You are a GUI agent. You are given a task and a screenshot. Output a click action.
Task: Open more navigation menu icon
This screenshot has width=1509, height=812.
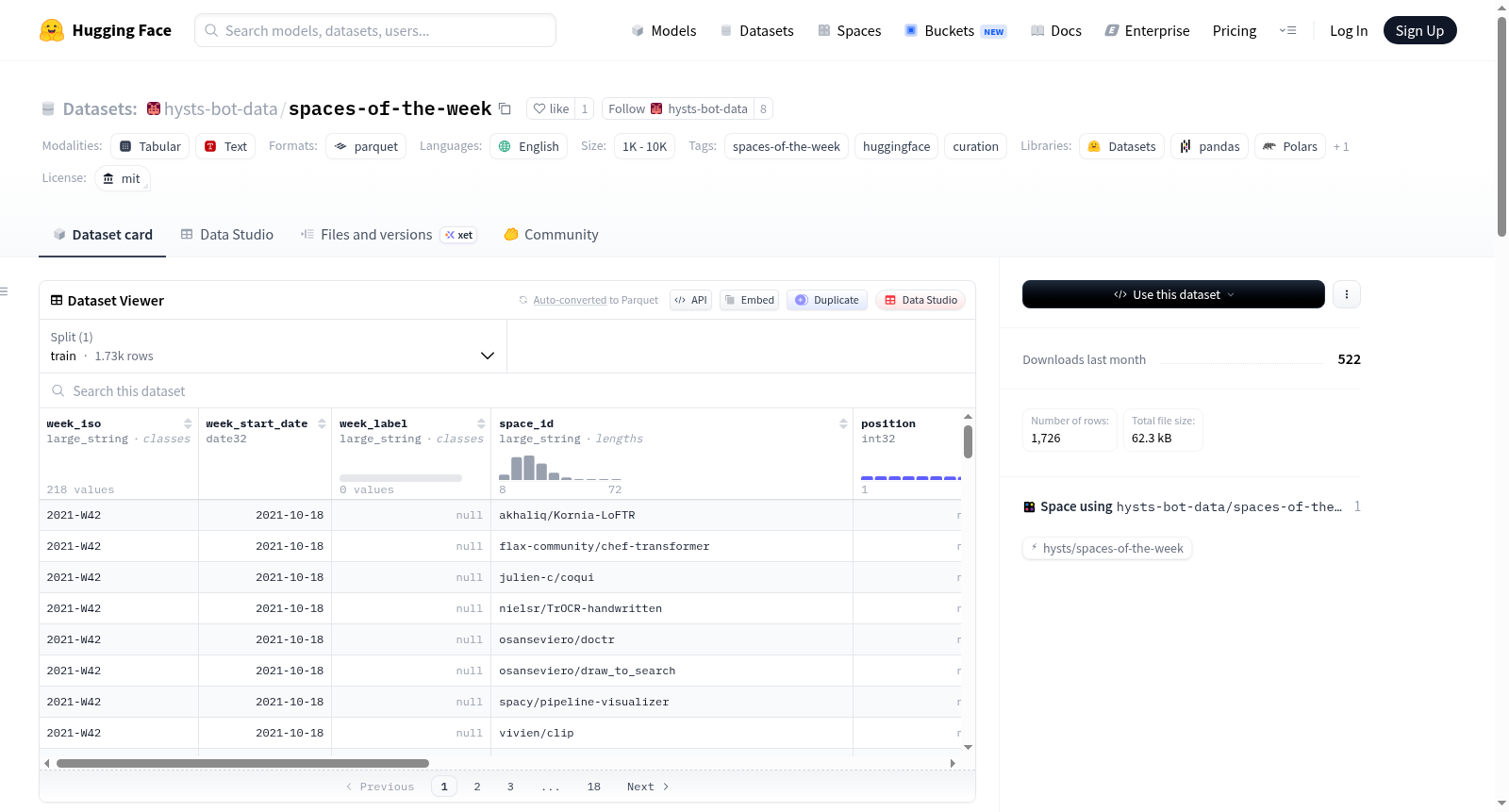[1287, 30]
